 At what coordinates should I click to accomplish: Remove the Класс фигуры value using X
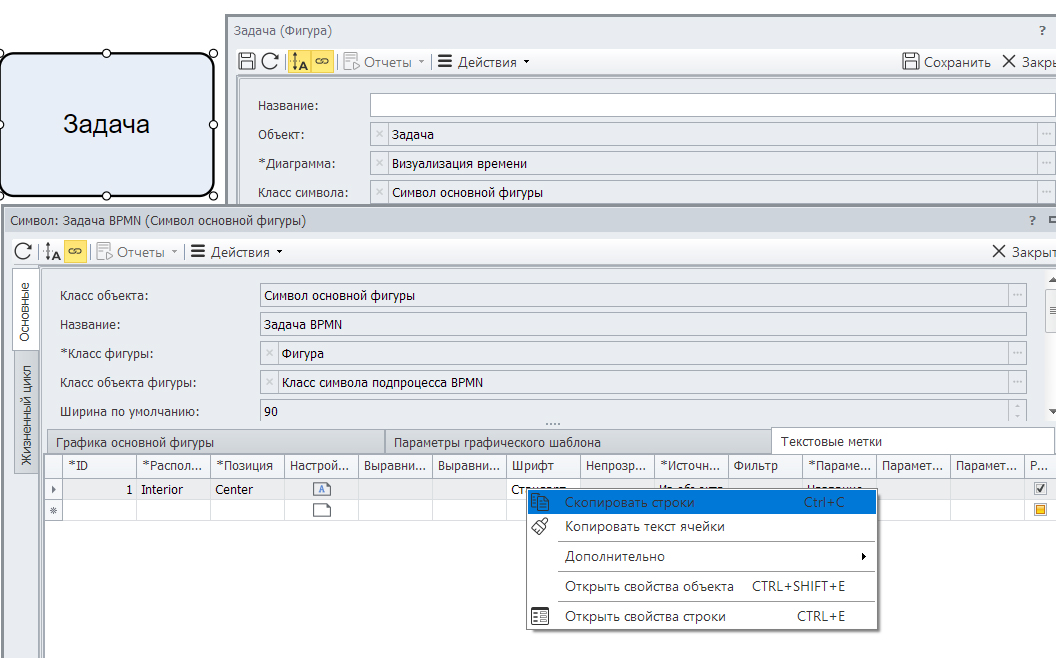point(269,353)
